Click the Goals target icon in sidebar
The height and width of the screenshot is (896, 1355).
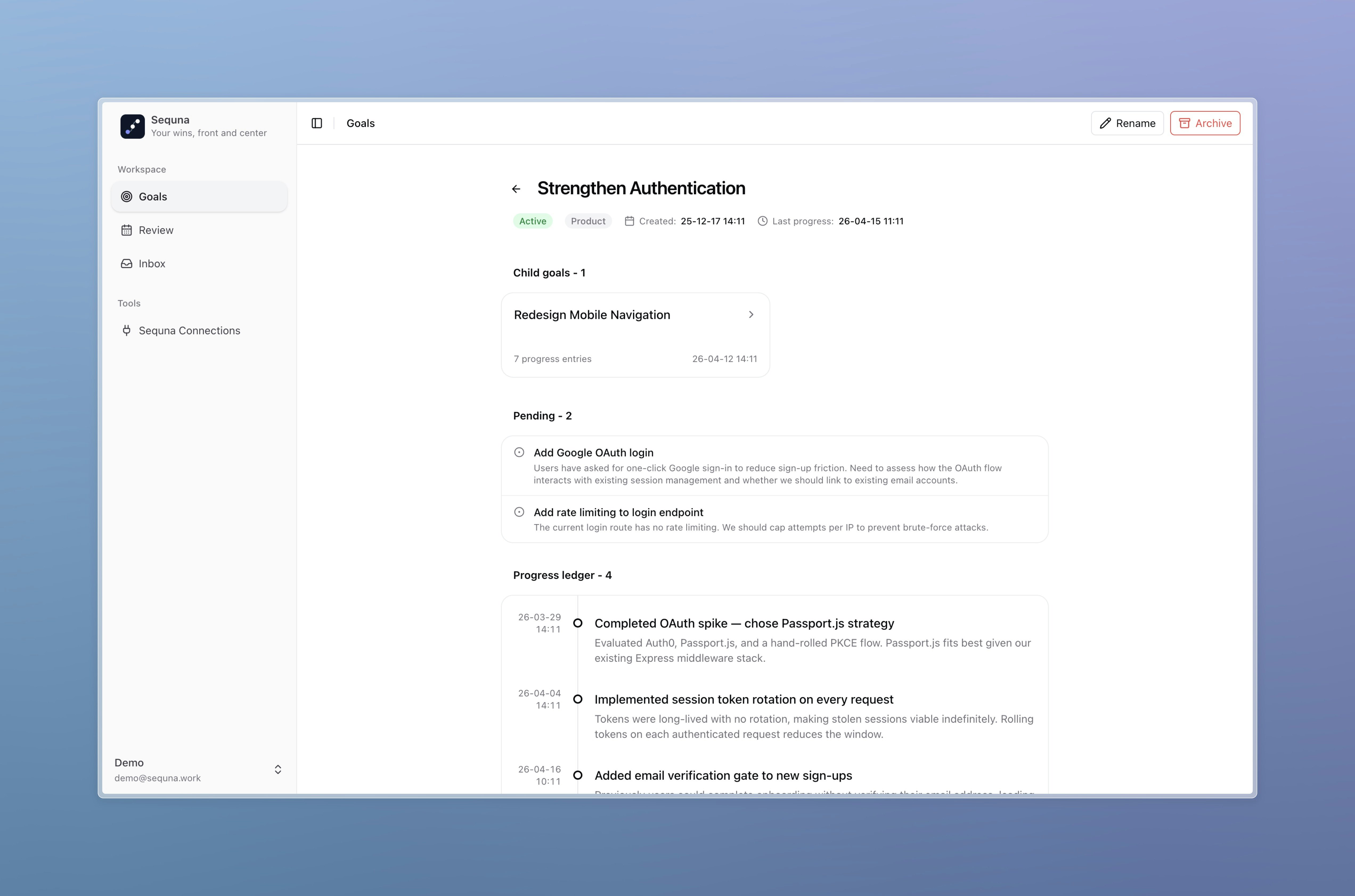pos(126,196)
